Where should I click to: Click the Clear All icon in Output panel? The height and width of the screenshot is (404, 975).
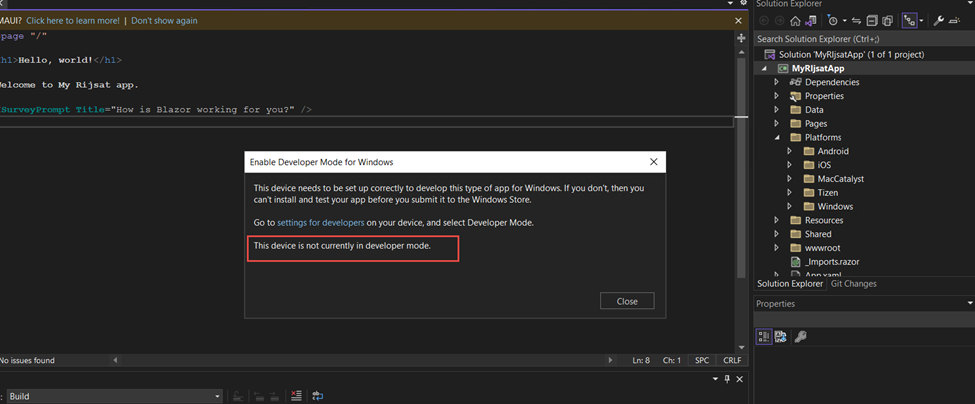click(x=296, y=396)
